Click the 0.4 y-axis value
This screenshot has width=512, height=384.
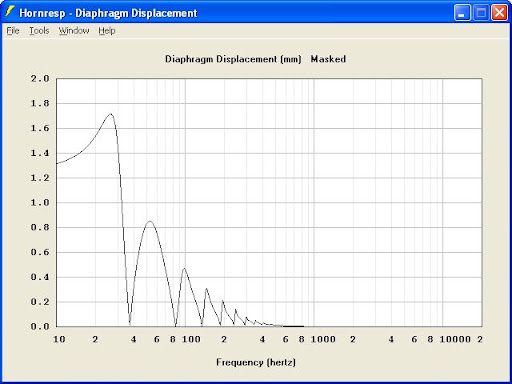click(40, 277)
